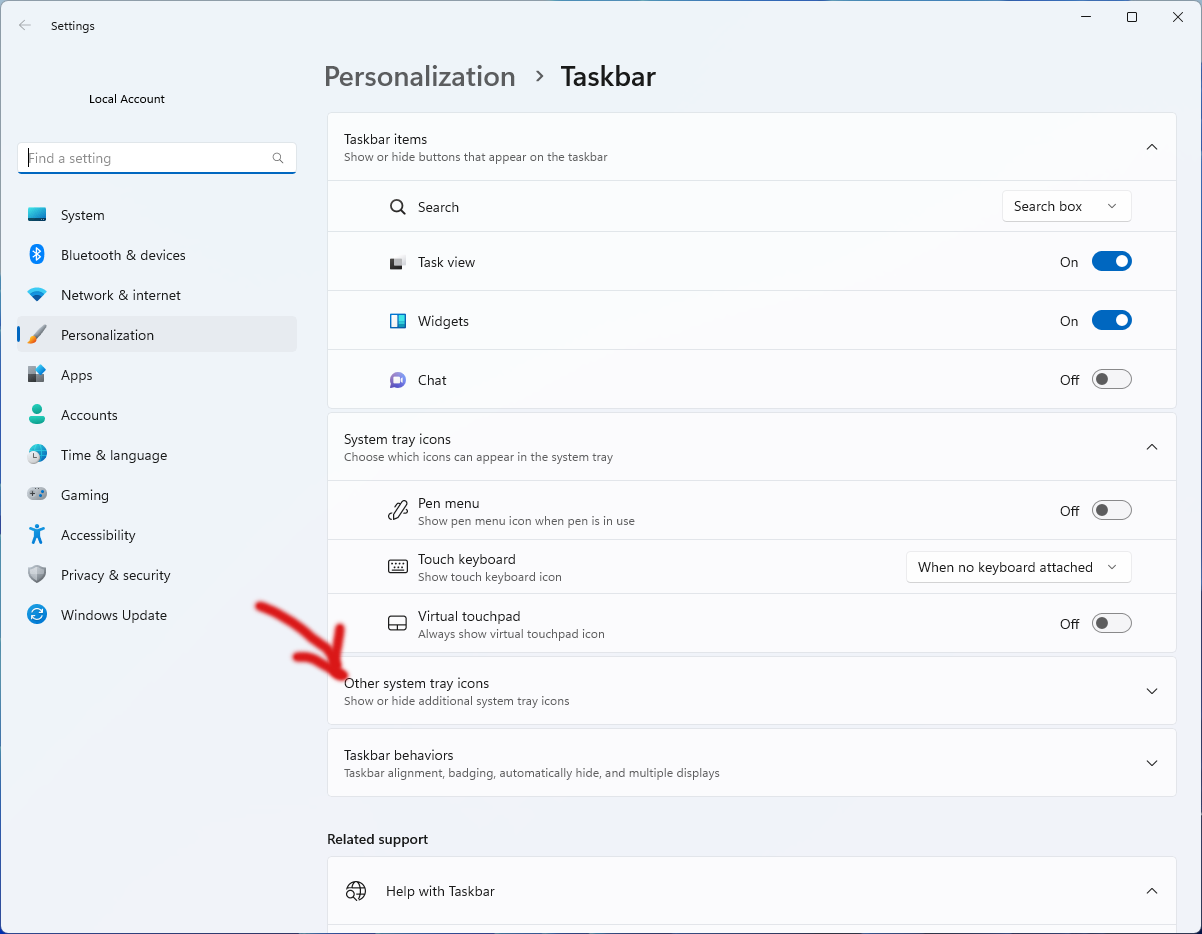The image size is (1202, 934).
Task: Select Apps in the sidebar
Action: [x=157, y=375]
